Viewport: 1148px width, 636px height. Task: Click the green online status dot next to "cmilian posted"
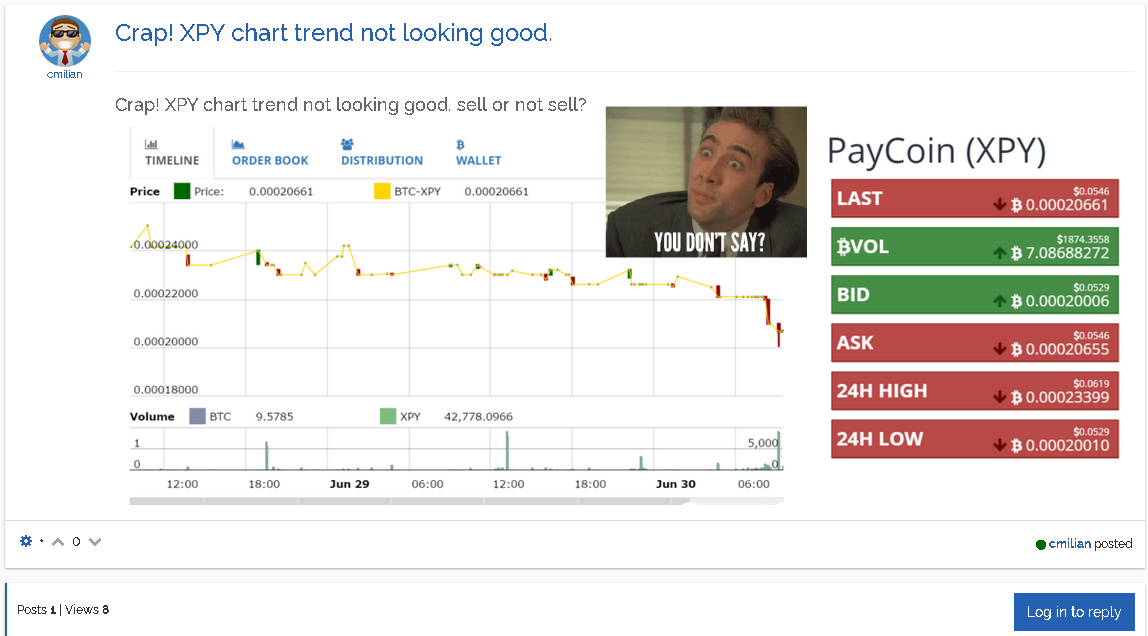(x=1040, y=545)
